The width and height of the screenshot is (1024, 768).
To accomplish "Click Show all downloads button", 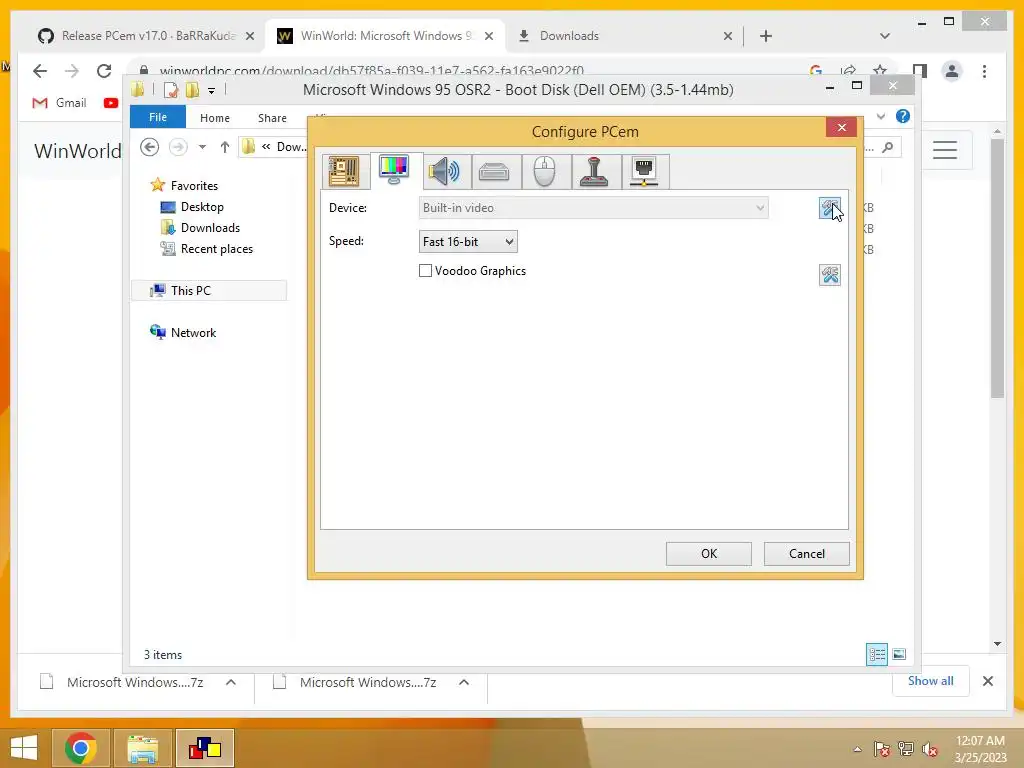I will pyautogui.click(x=931, y=681).
